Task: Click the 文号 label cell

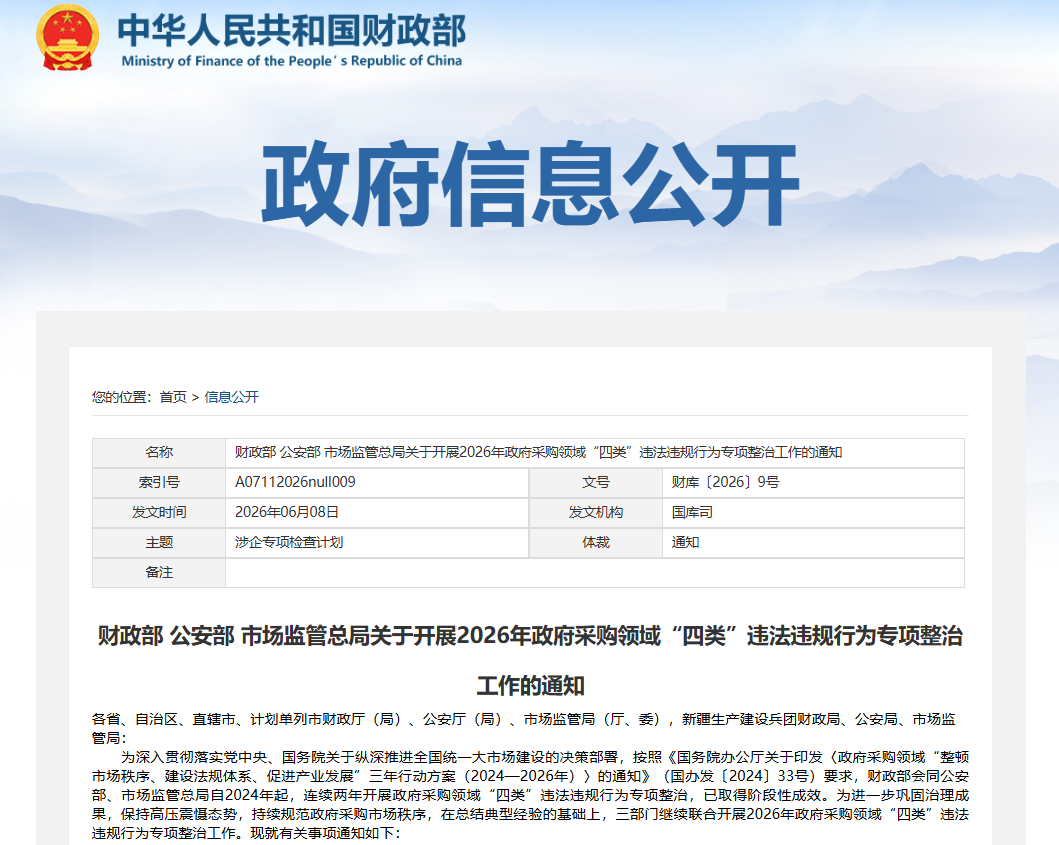Action: [x=596, y=482]
